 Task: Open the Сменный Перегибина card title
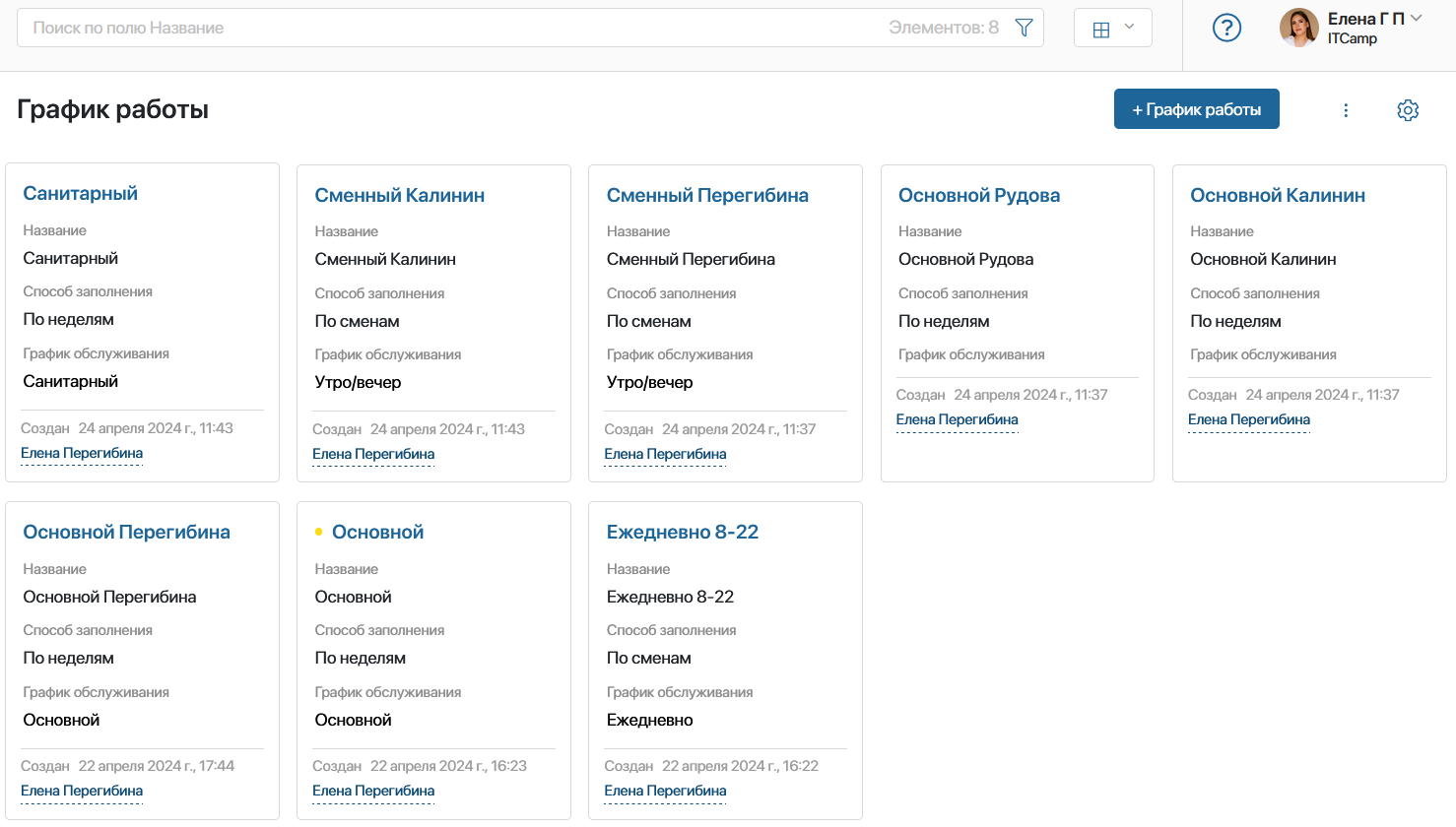(x=707, y=195)
